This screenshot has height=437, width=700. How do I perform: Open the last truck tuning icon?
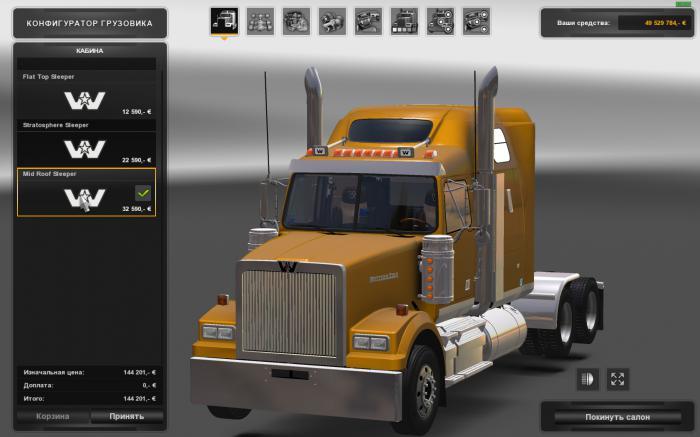click(476, 20)
